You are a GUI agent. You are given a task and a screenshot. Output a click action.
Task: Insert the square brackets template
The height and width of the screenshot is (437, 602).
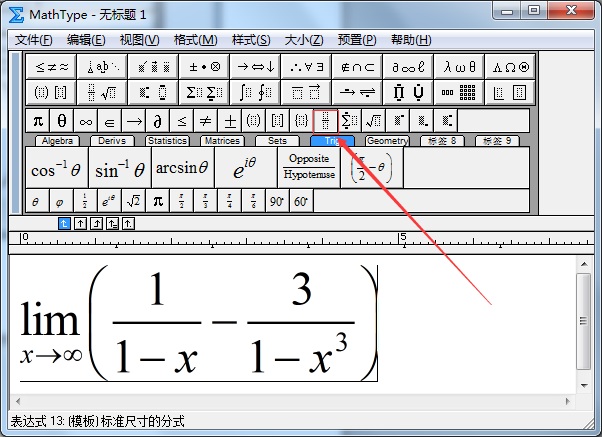277,121
